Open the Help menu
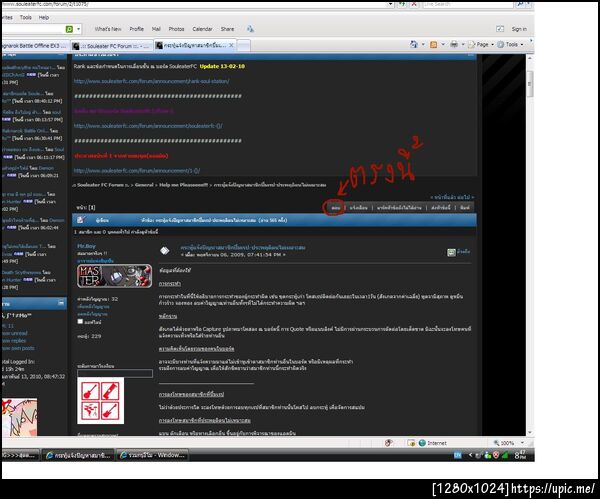 coord(44,17)
